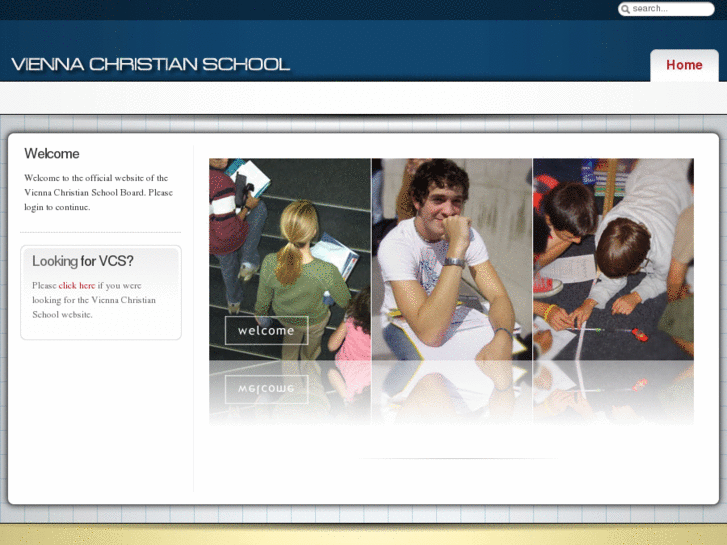Click text "looking for the Vienna Christian"
This screenshot has height=545, width=727.
(94, 300)
